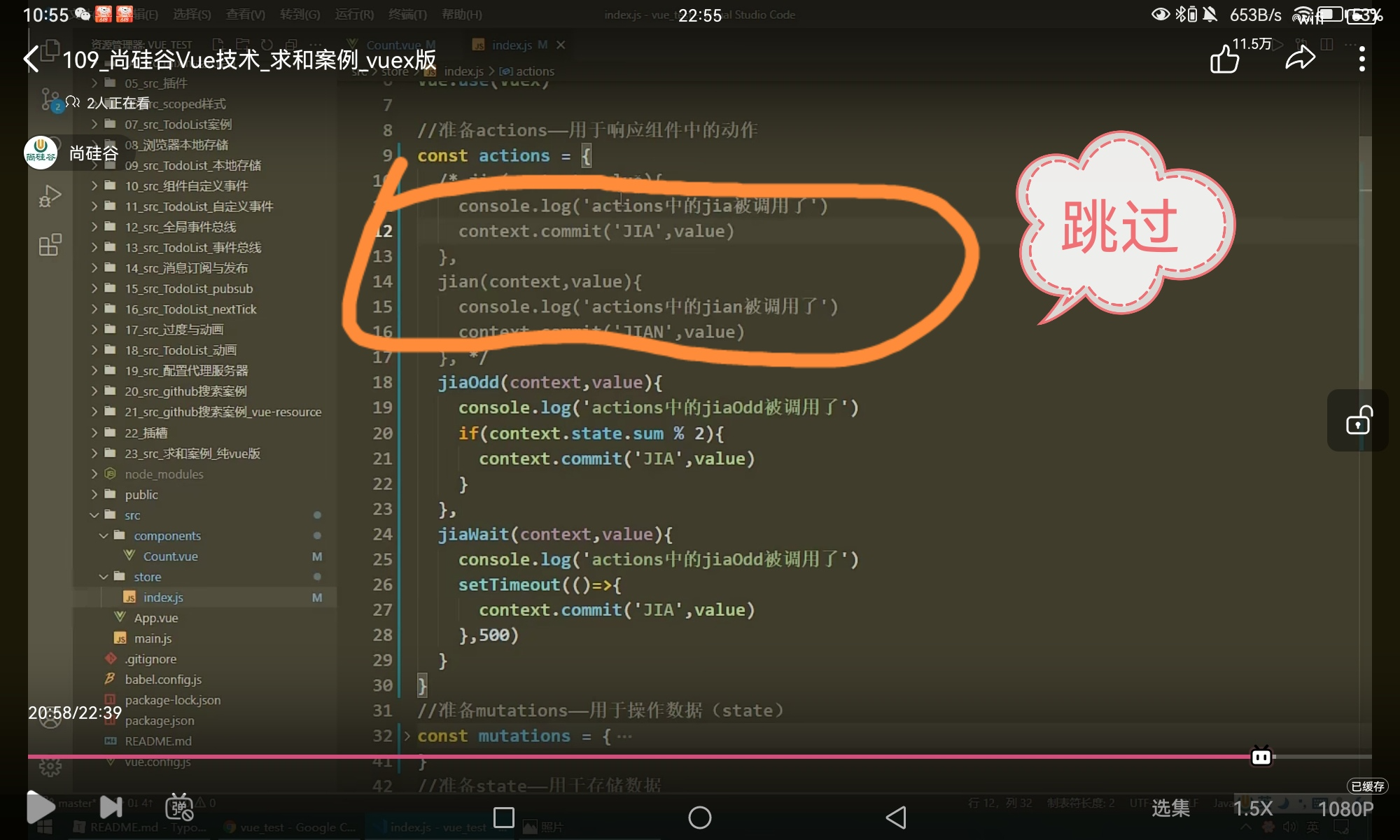The width and height of the screenshot is (1400, 840).
Task: Open the 选集 episode list
Action: [x=1170, y=808]
